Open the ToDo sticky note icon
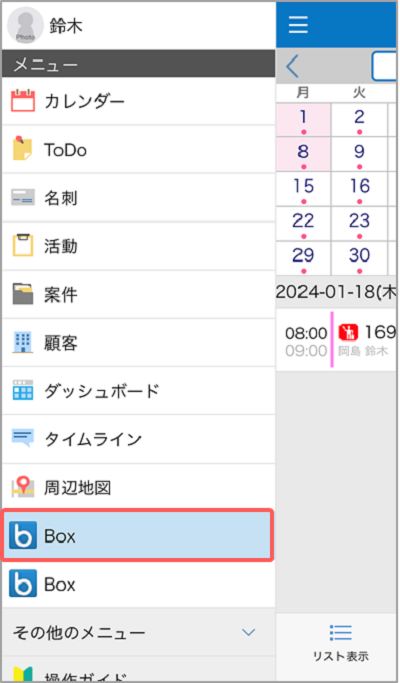 (22, 149)
